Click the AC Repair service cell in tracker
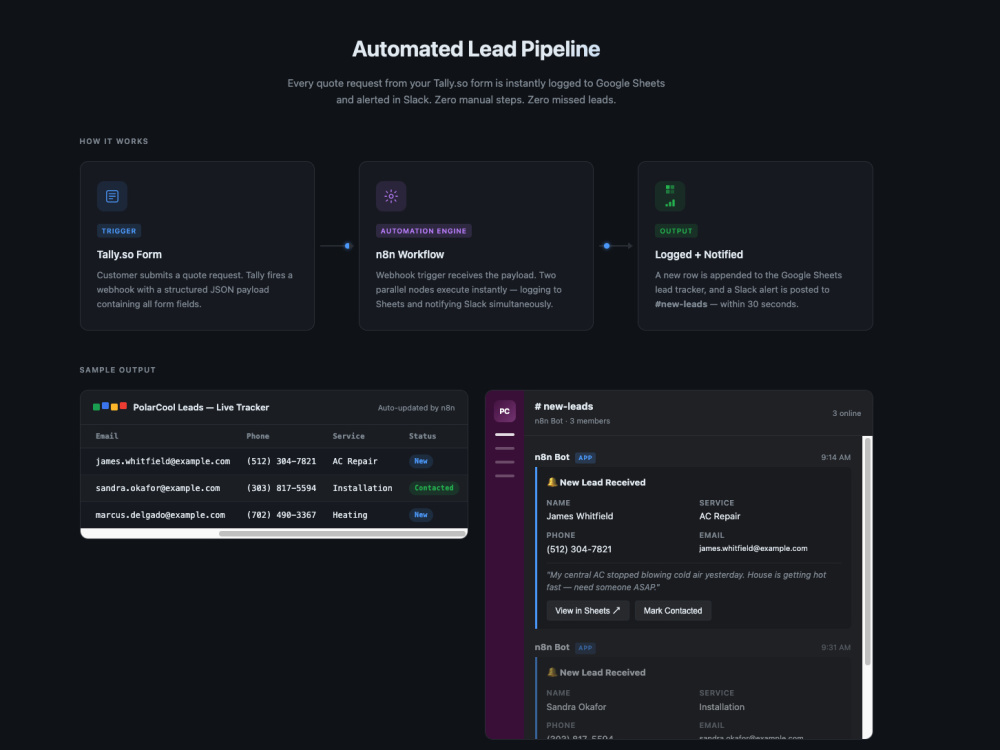 click(x=355, y=461)
